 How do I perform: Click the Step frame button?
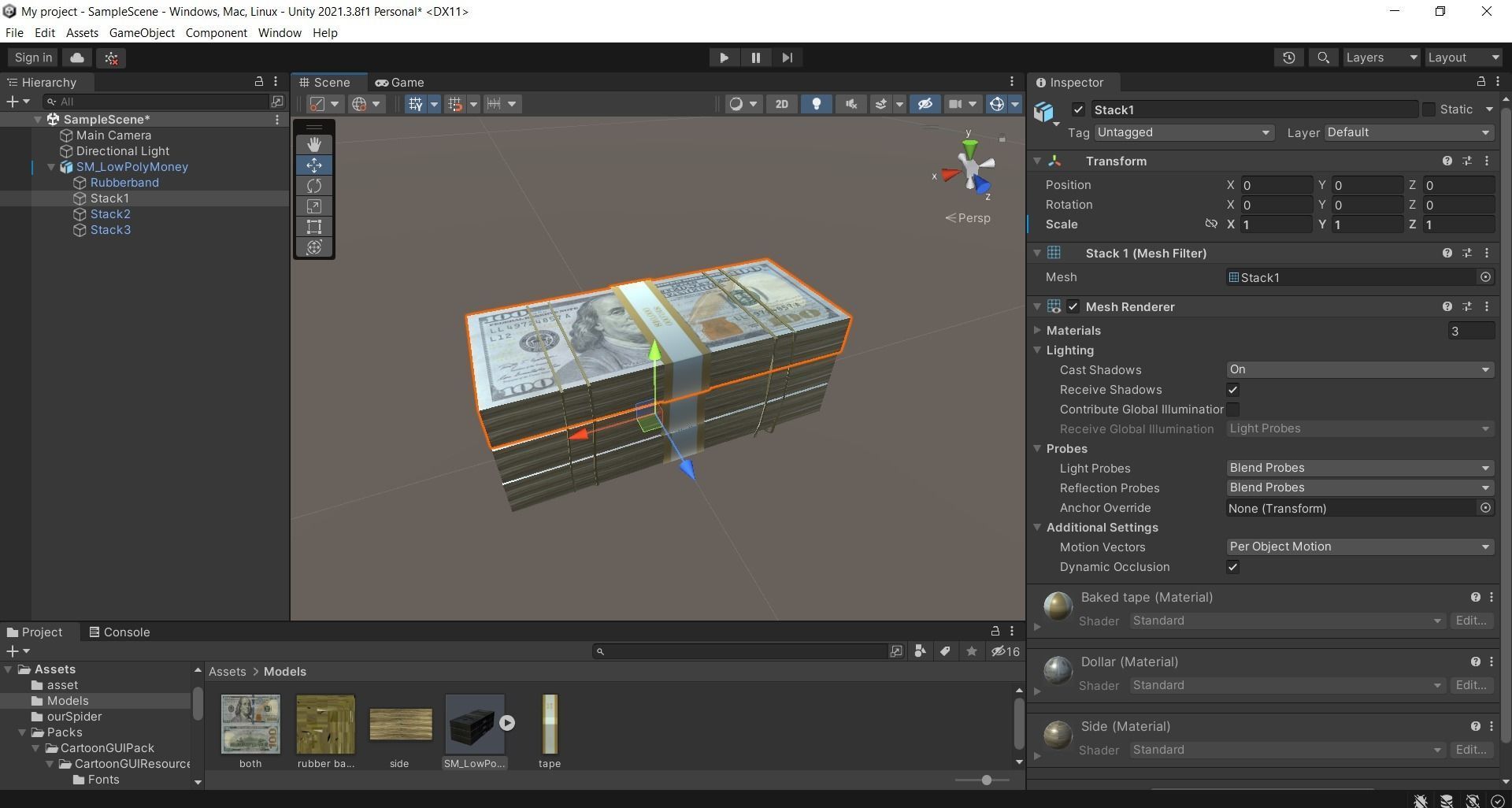click(787, 57)
